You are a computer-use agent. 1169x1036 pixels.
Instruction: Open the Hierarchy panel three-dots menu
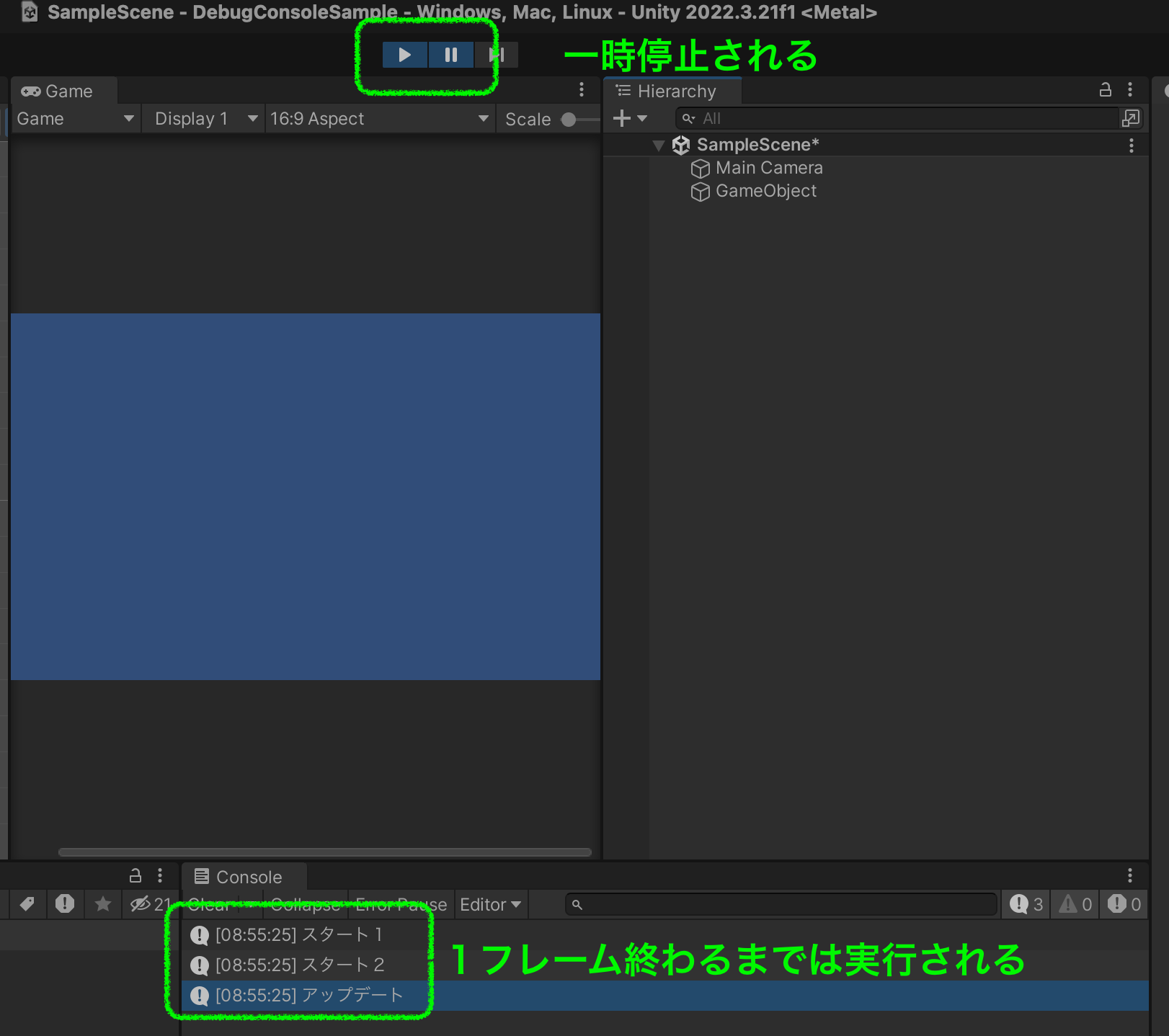(1130, 89)
